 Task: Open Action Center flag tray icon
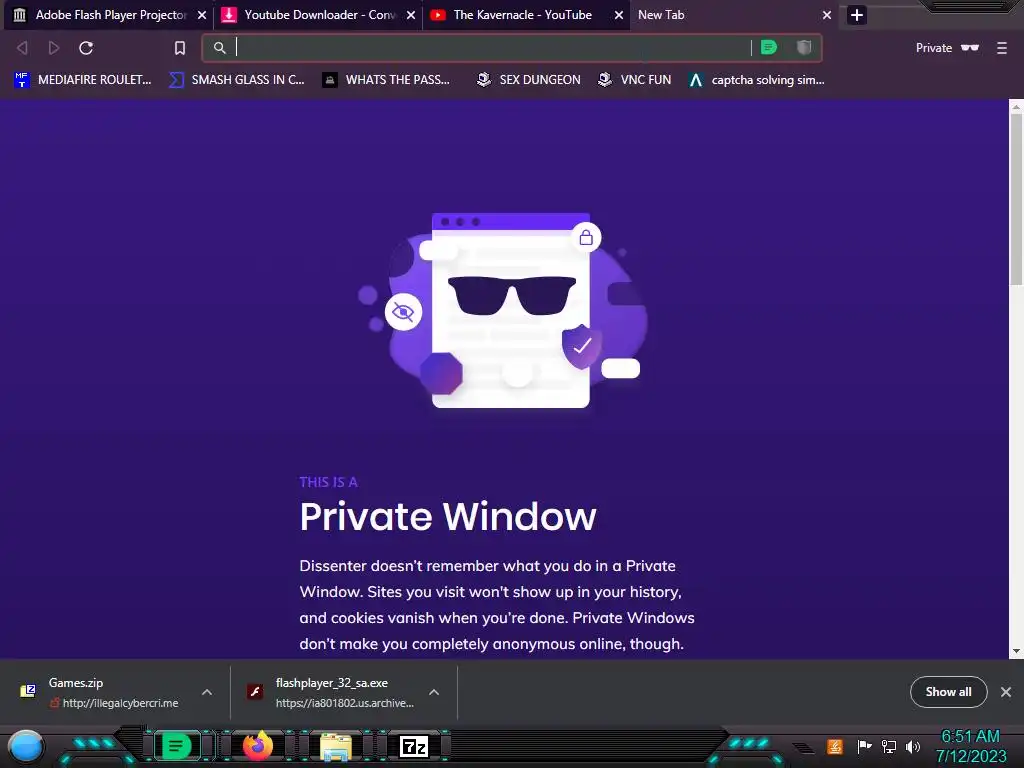click(x=864, y=746)
